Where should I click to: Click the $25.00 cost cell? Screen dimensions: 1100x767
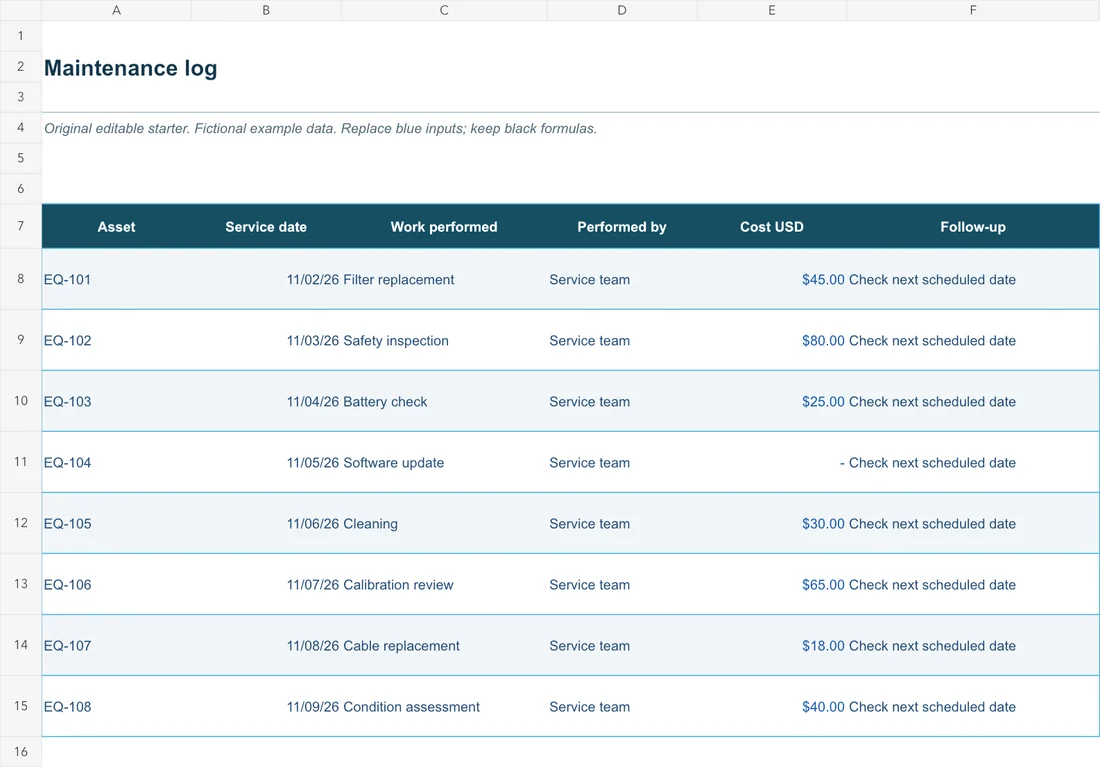pyautogui.click(x=772, y=401)
